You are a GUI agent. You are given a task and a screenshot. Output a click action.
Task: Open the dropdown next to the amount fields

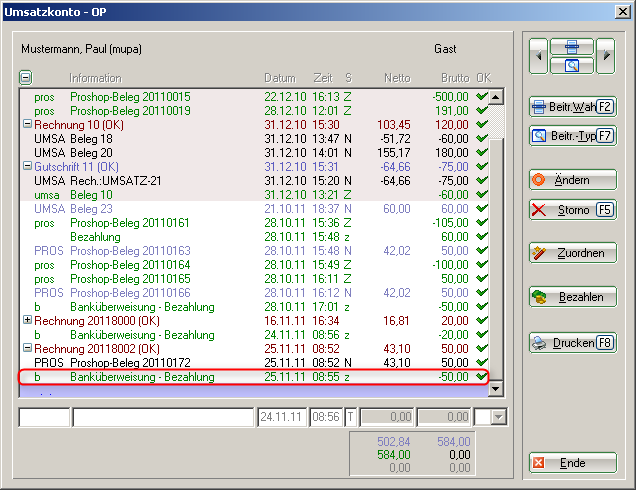tap(500, 416)
